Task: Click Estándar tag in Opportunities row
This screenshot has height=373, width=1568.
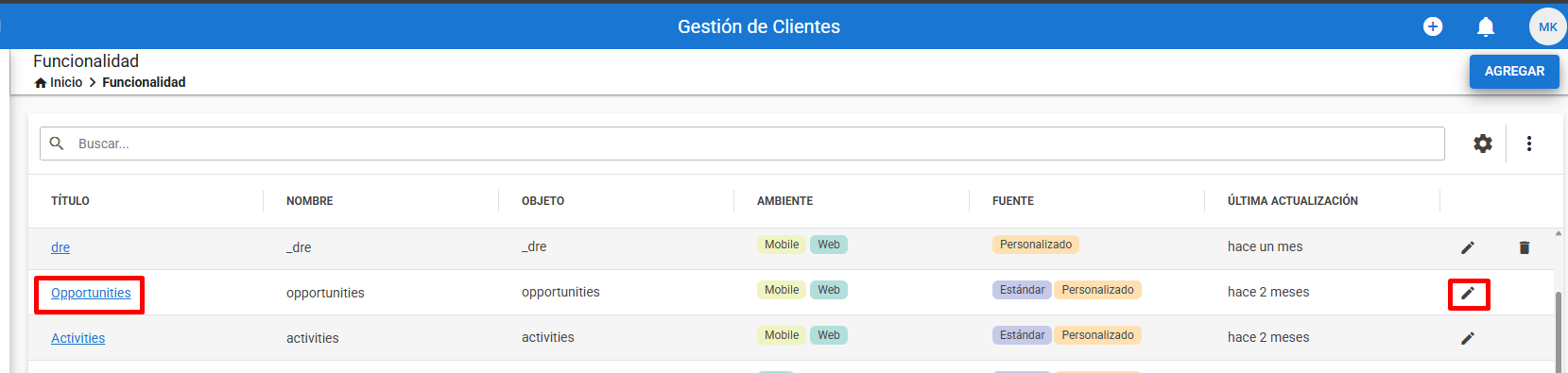Action: (x=1022, y=290)
